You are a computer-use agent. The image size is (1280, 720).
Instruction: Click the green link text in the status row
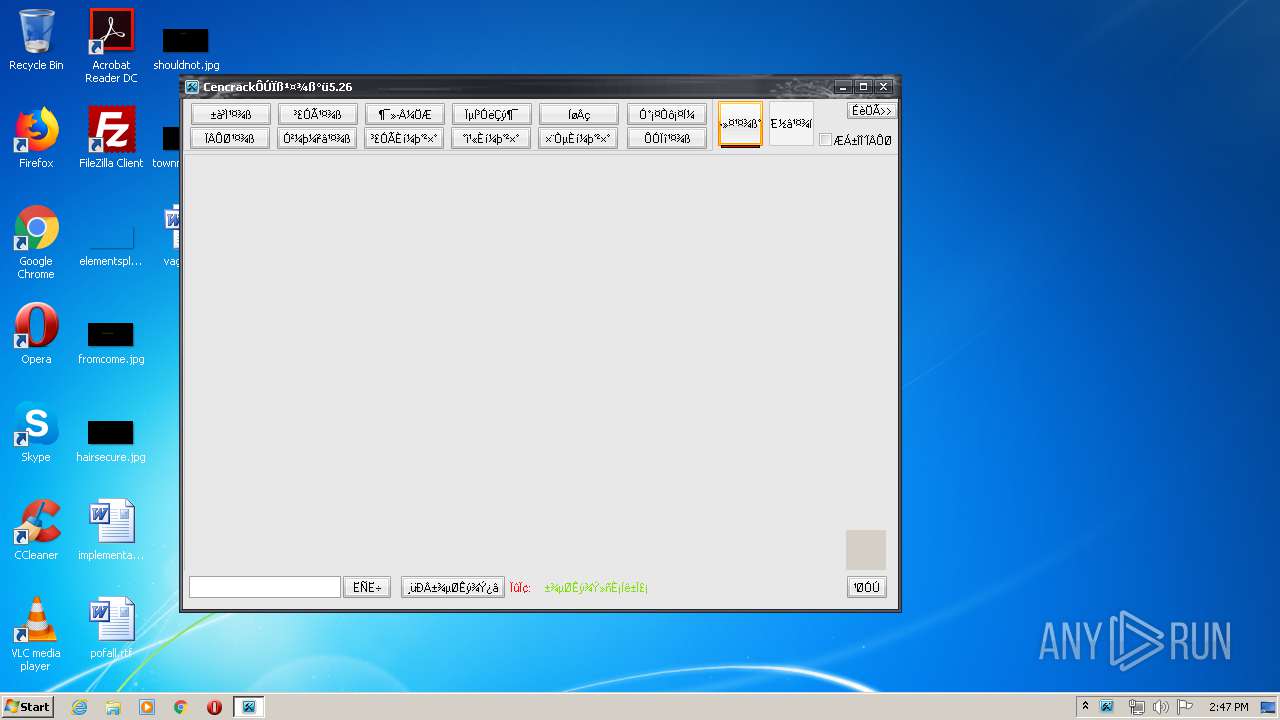(596, 588)
